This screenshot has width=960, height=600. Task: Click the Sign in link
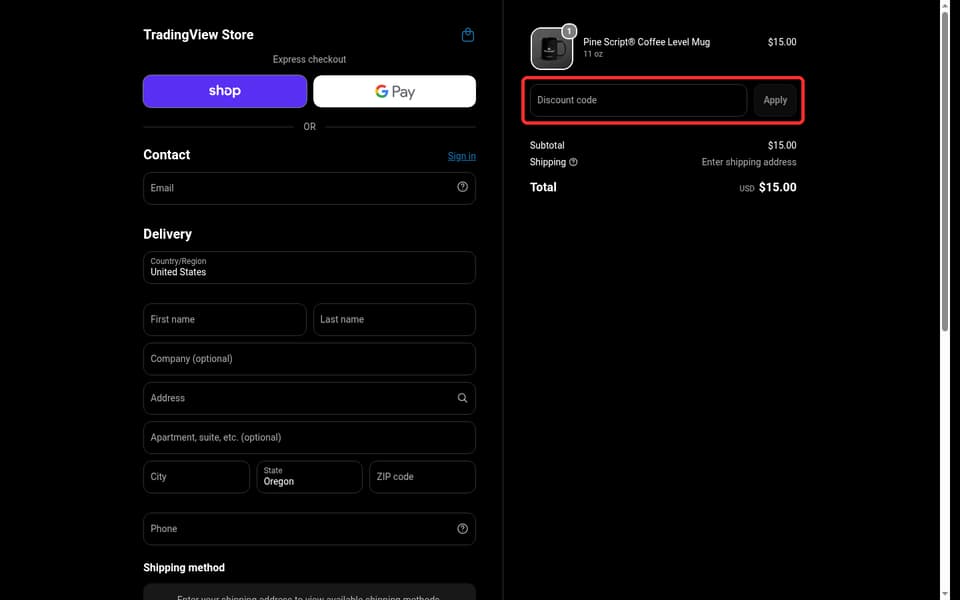(462, 156)
